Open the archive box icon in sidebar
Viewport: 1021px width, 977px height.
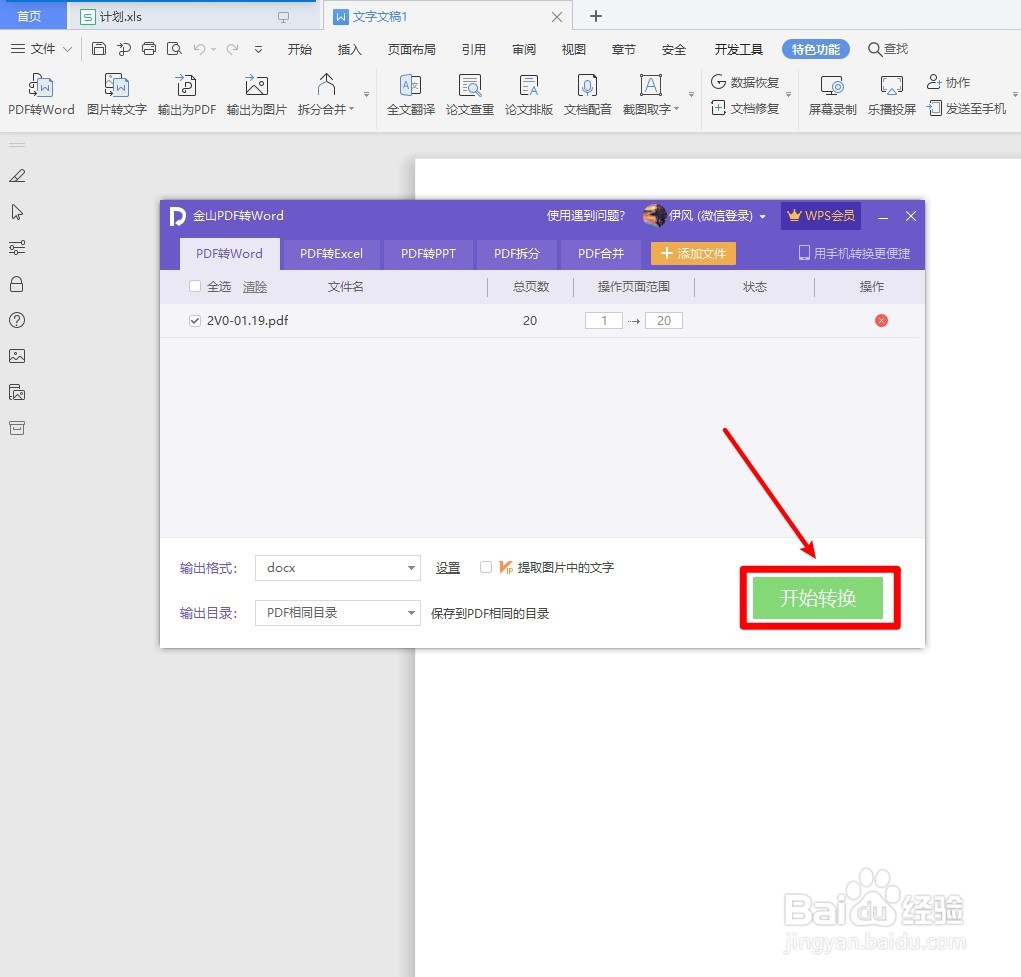point(17,428)
